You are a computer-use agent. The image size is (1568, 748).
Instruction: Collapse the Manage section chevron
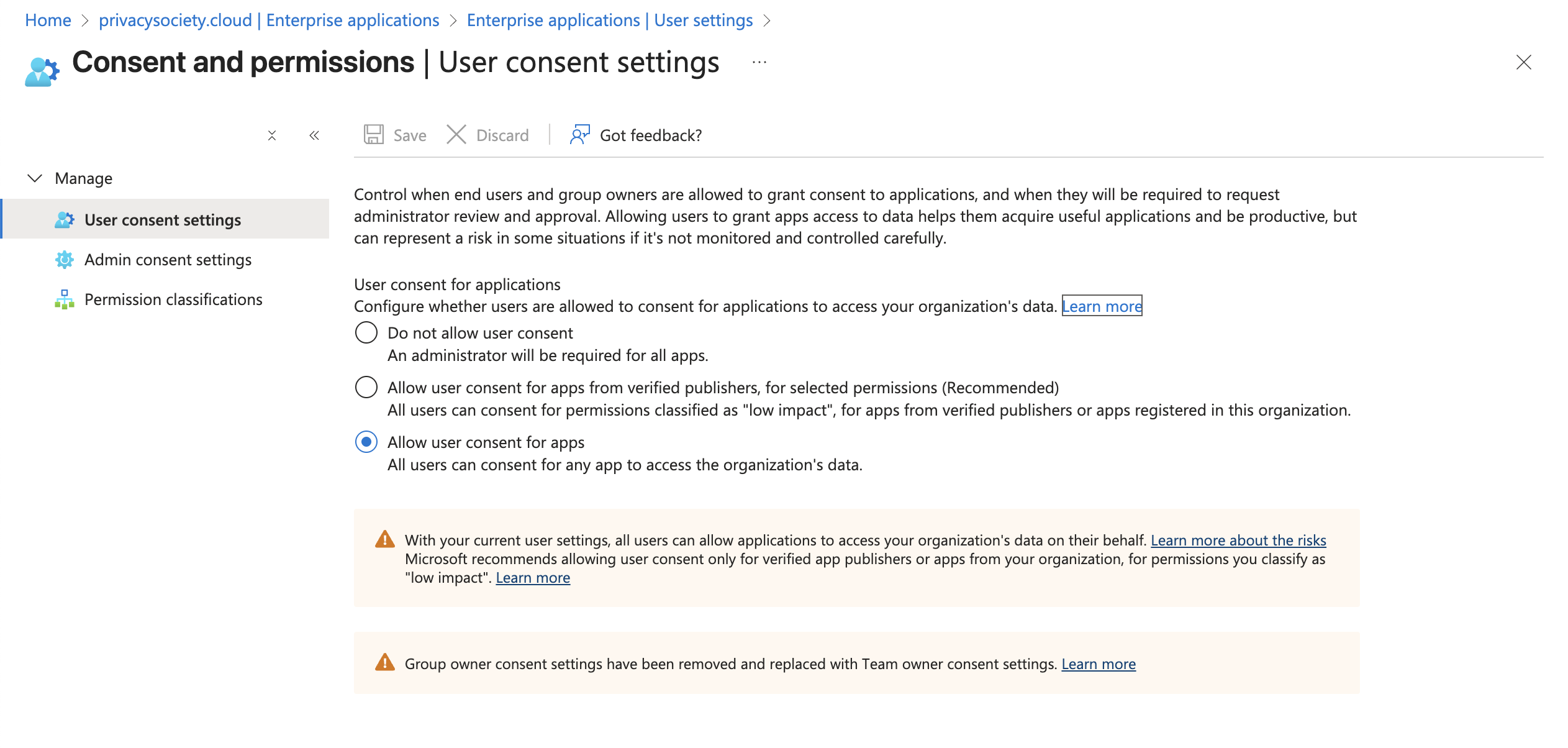click(35, 178)
